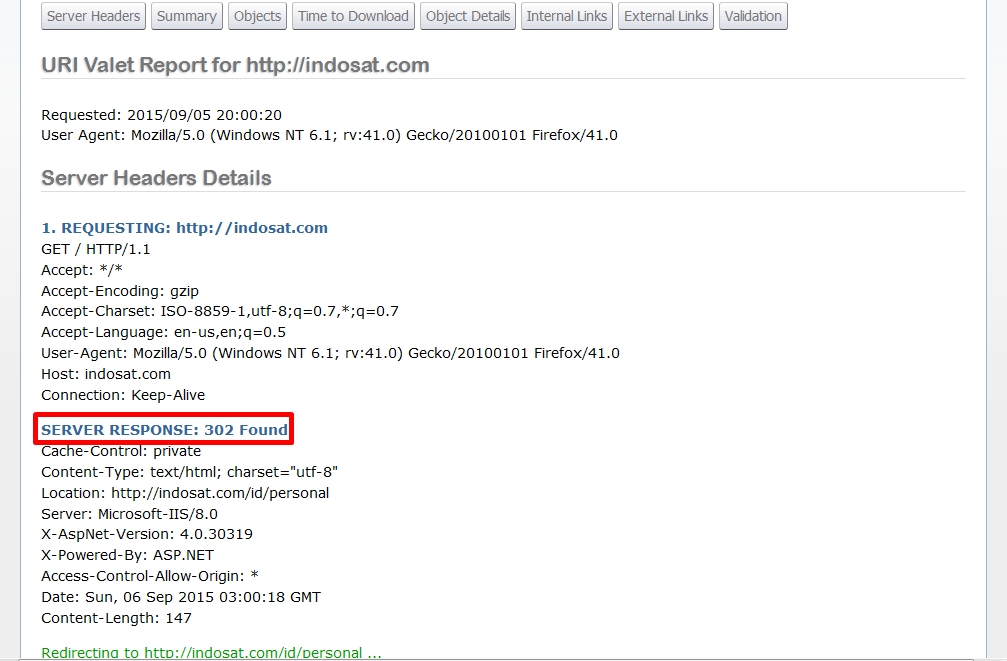1007x661 pixels.
Task: Select the Content-Type text/html line
Action: 189,472
